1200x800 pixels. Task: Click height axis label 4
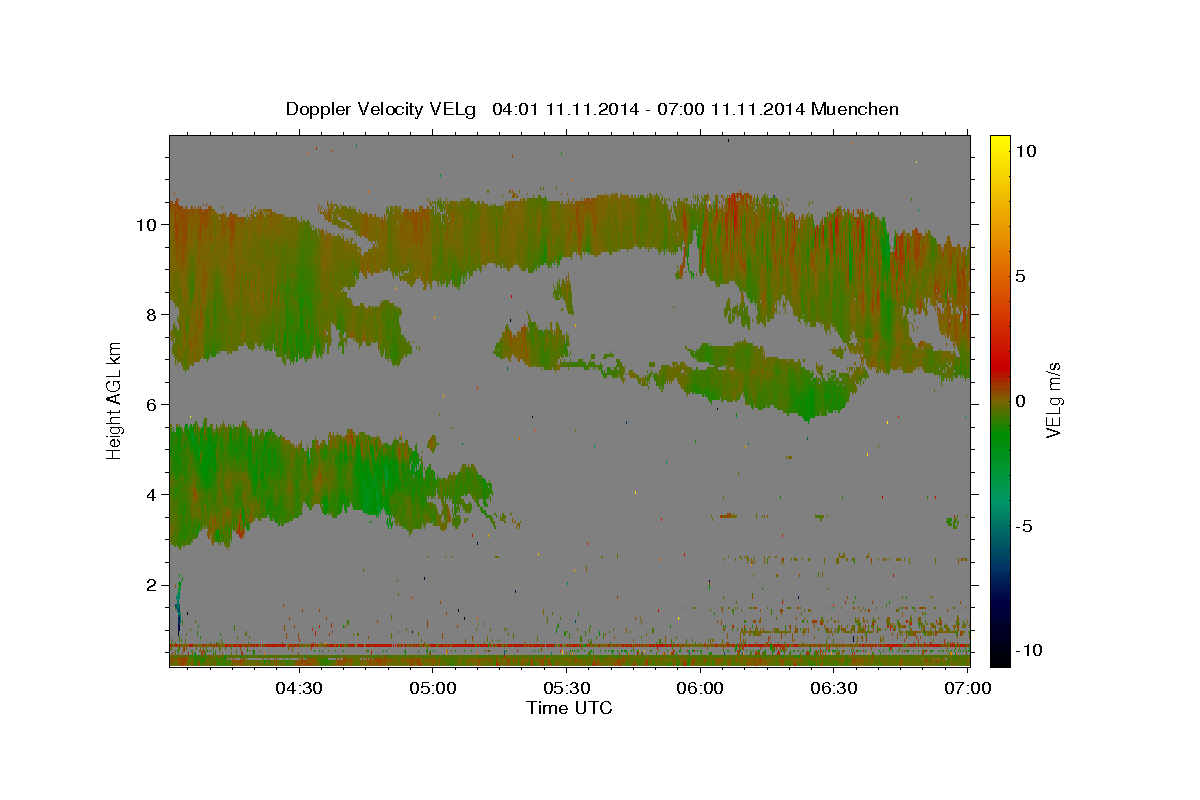(x=152, y=494)
